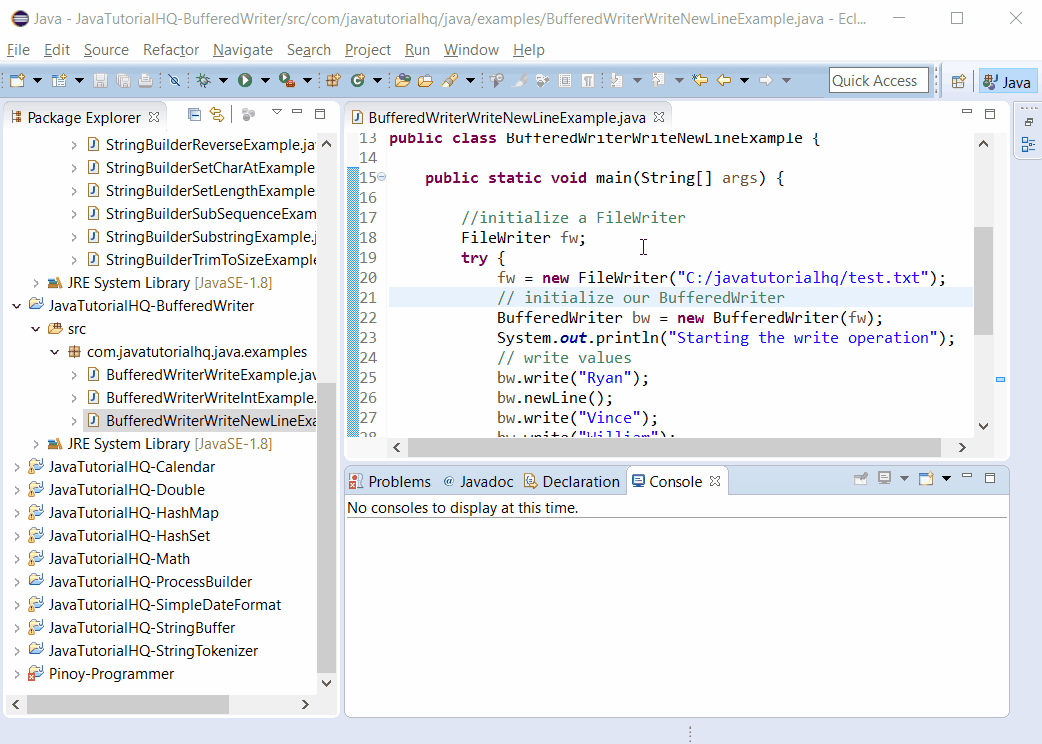Click the Link with Editor icon in Package Explorer

click(217, 114)
